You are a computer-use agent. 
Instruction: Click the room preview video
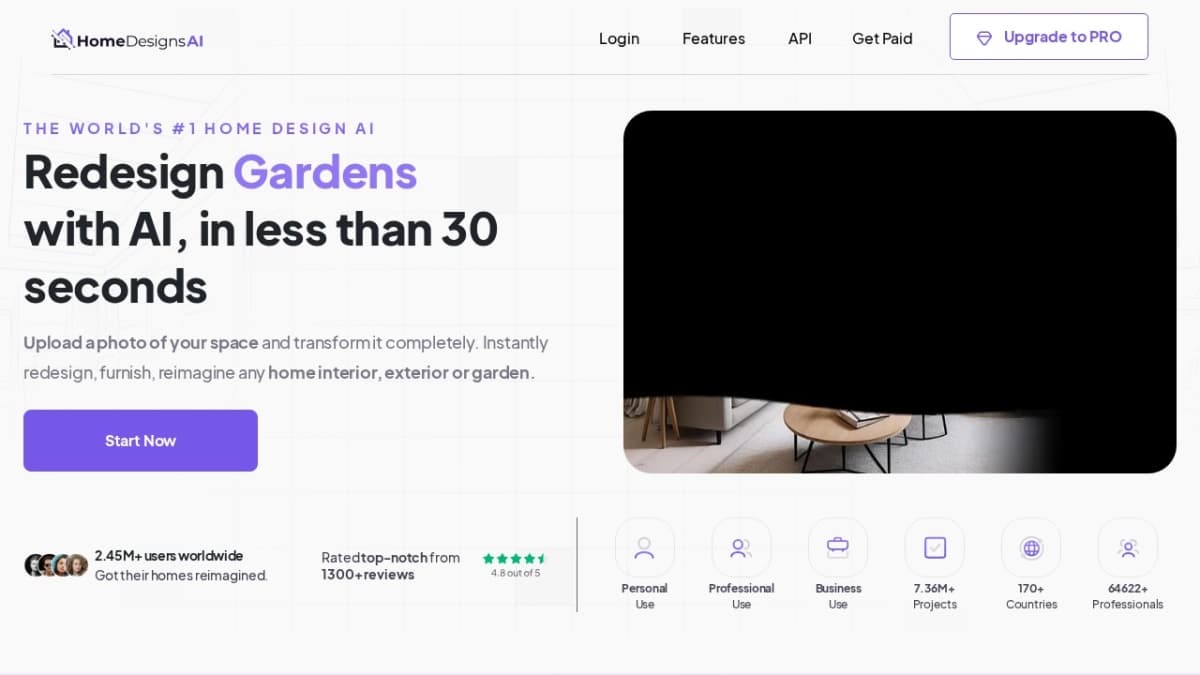click(x=899, y=291)
